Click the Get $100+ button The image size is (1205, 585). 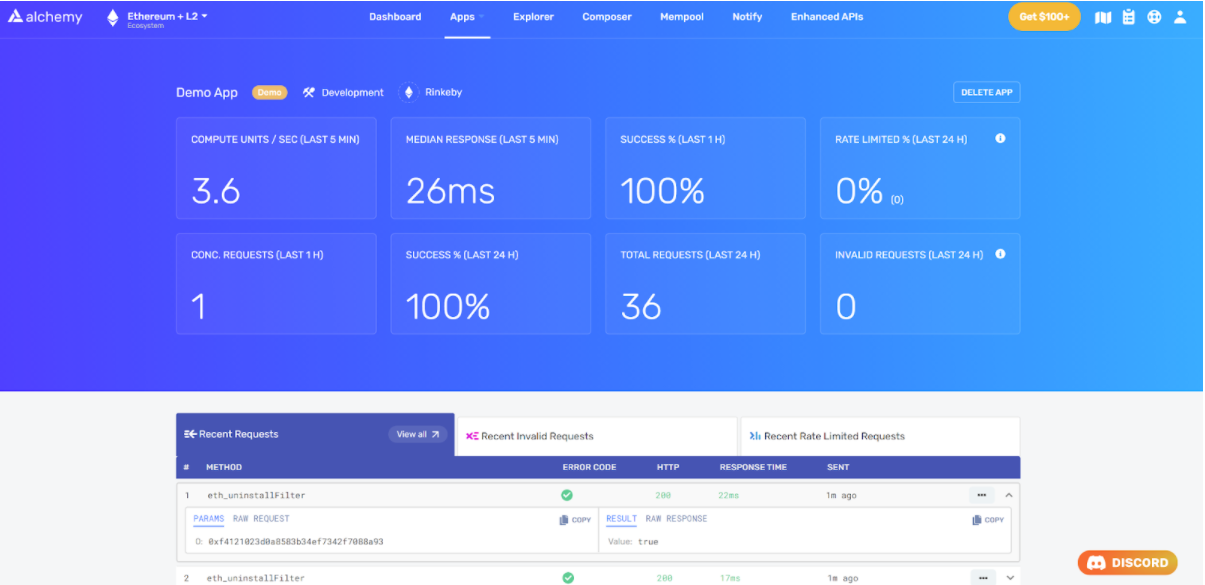[x=1044, y=17]
